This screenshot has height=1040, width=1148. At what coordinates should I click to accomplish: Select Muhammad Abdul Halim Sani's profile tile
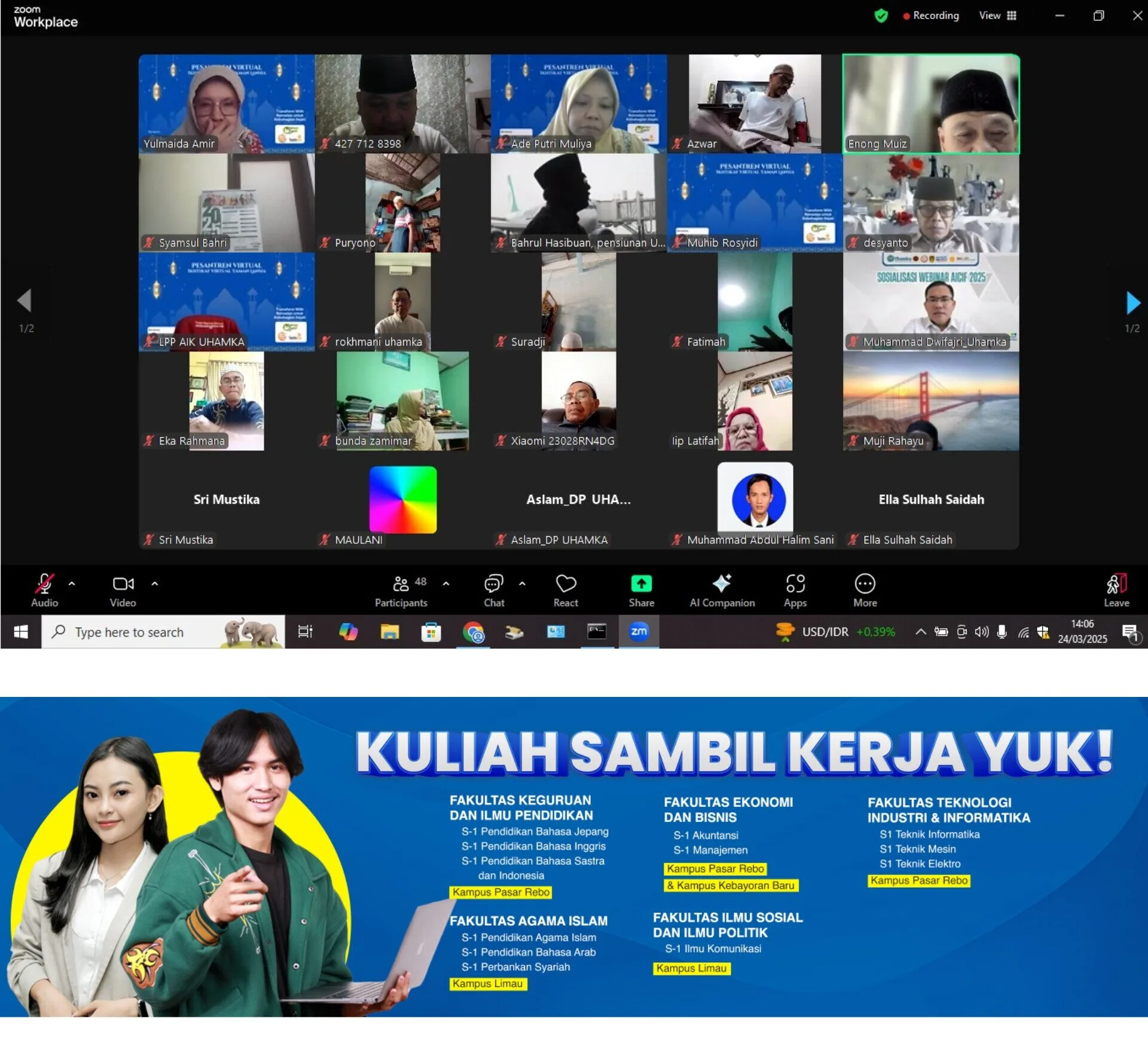pyautogui.click(x=755, y=500)
